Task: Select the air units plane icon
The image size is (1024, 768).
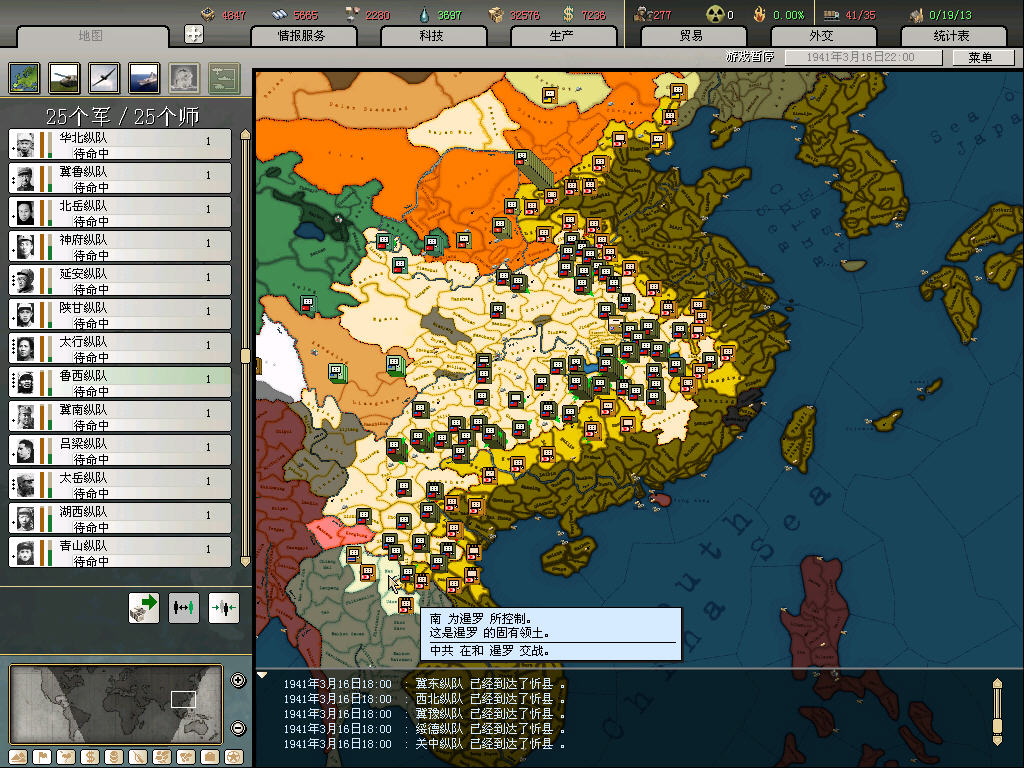Action: (104, 78)
